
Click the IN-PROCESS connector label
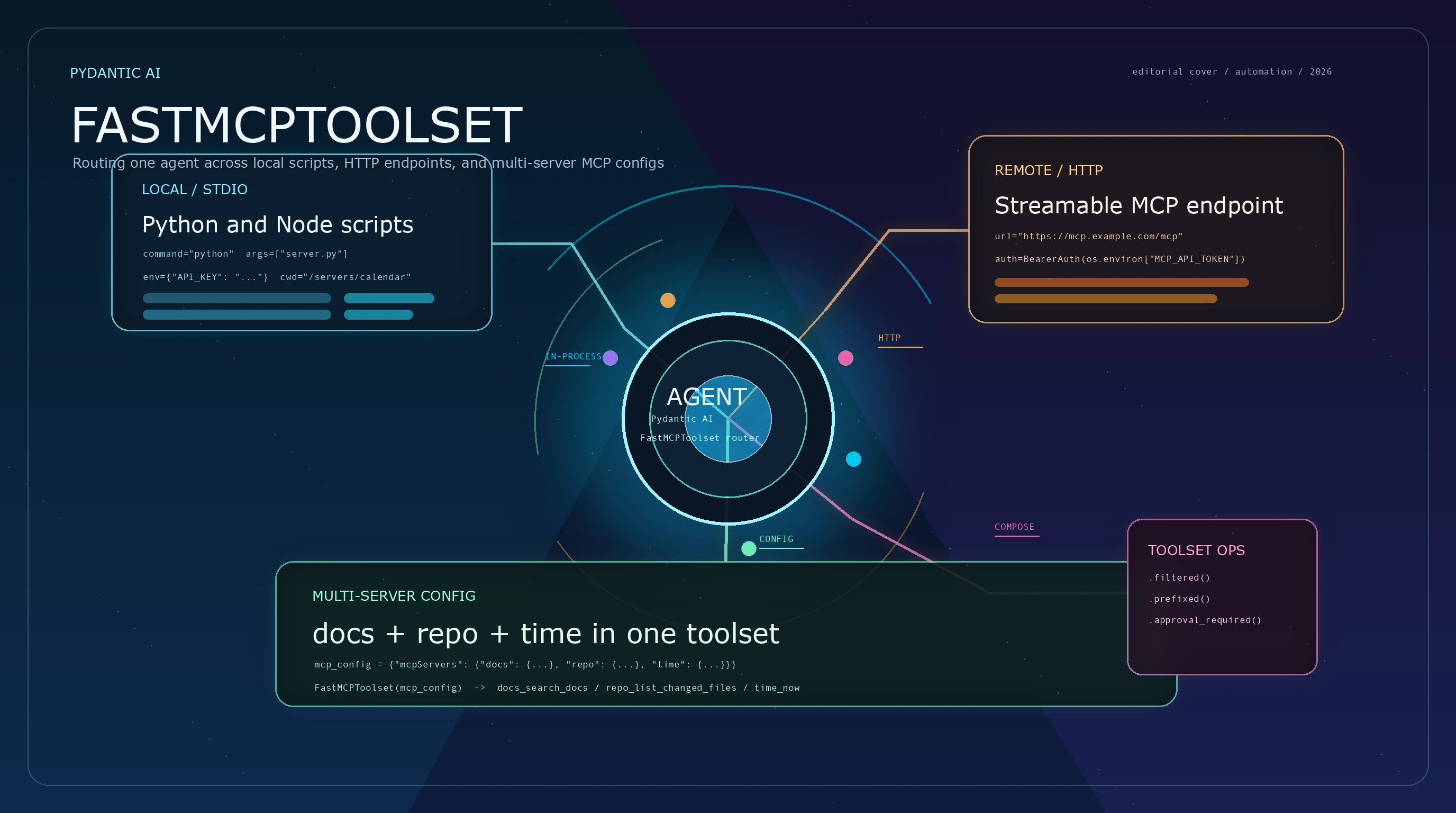coord(573,356)
